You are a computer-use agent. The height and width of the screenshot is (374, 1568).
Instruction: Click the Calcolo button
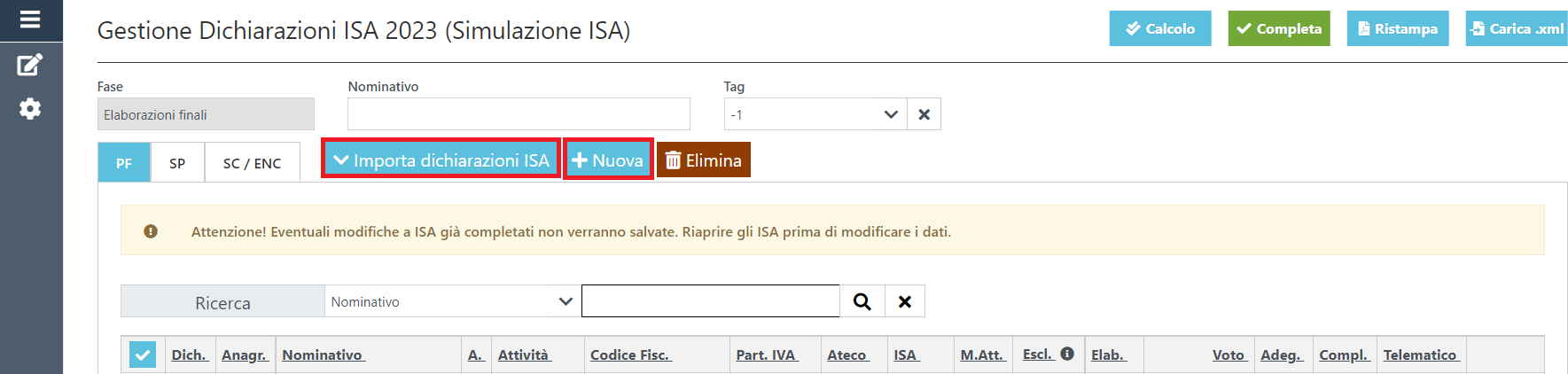click(1160, 28)
